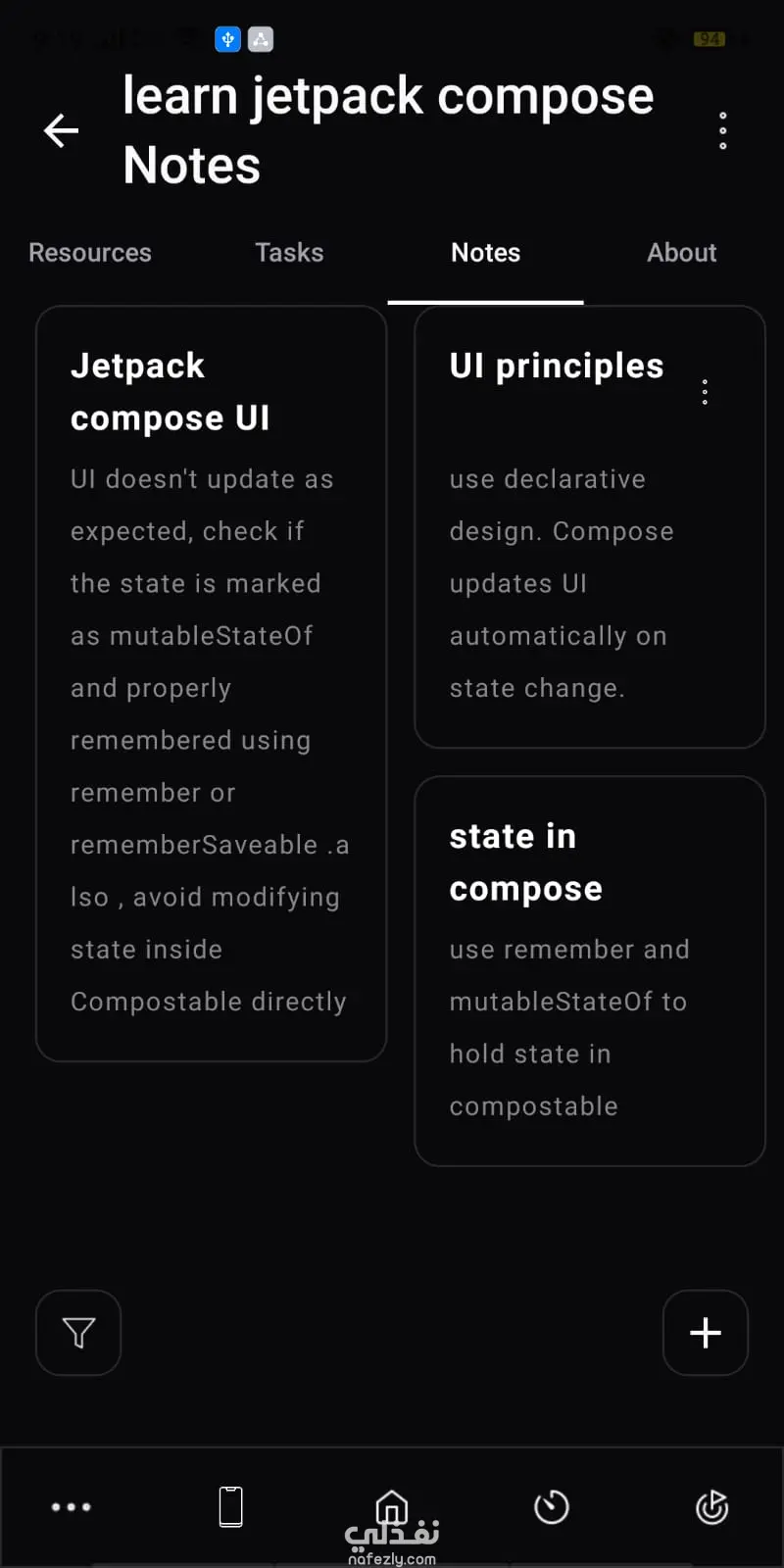This screenshot has height=1568, width=784.
Task: Tap the progress play icon in bottom bar
Action: click(x=711, y=1507)
